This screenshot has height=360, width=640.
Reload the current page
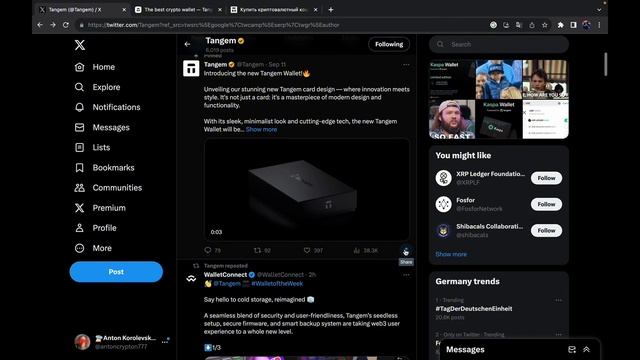[x=66, y=25]
